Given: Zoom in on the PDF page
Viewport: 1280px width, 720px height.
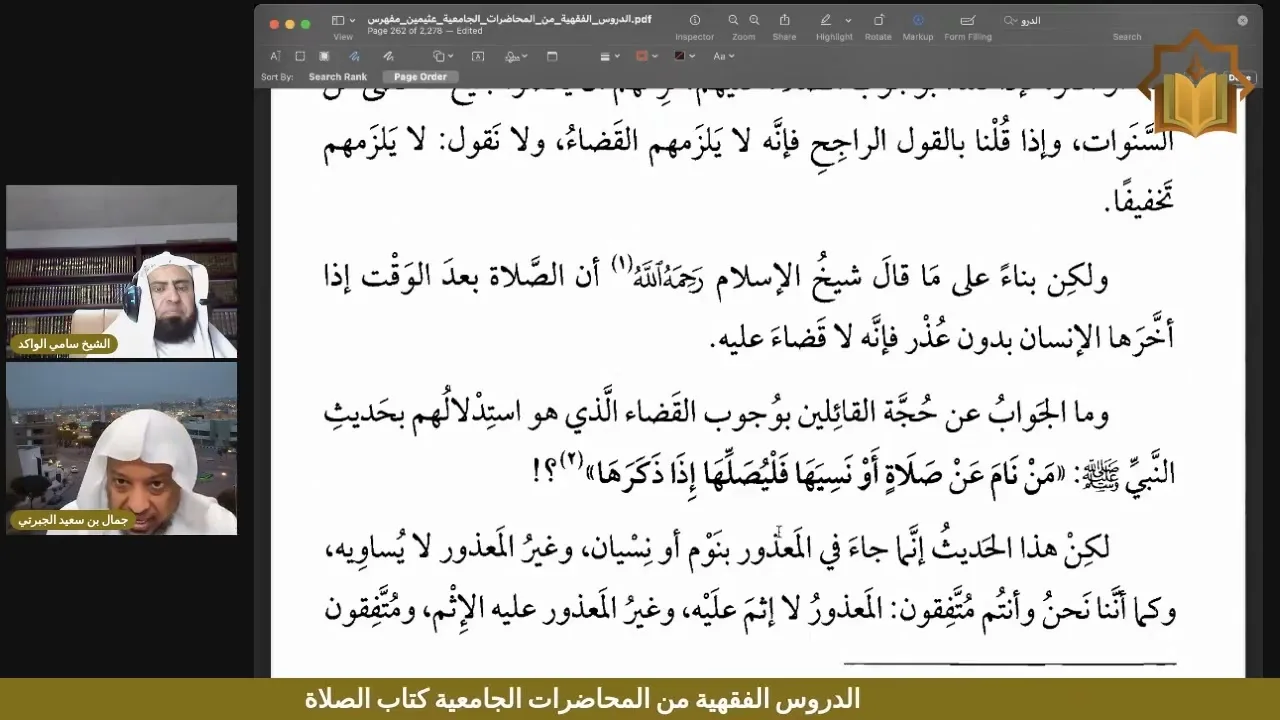Looking at the screenshot, I should 754,21.
